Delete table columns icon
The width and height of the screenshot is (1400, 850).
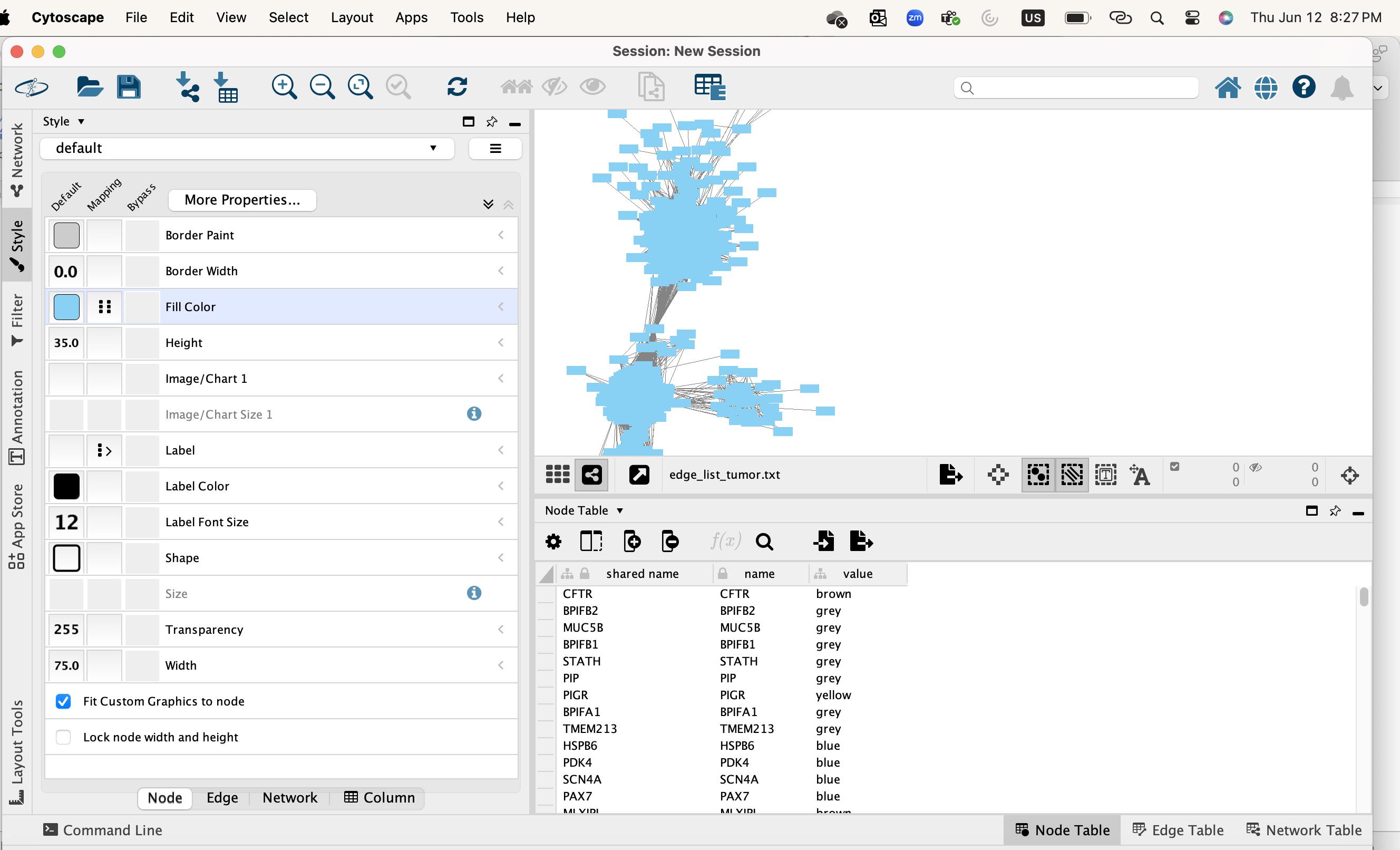tap(670, 542)
